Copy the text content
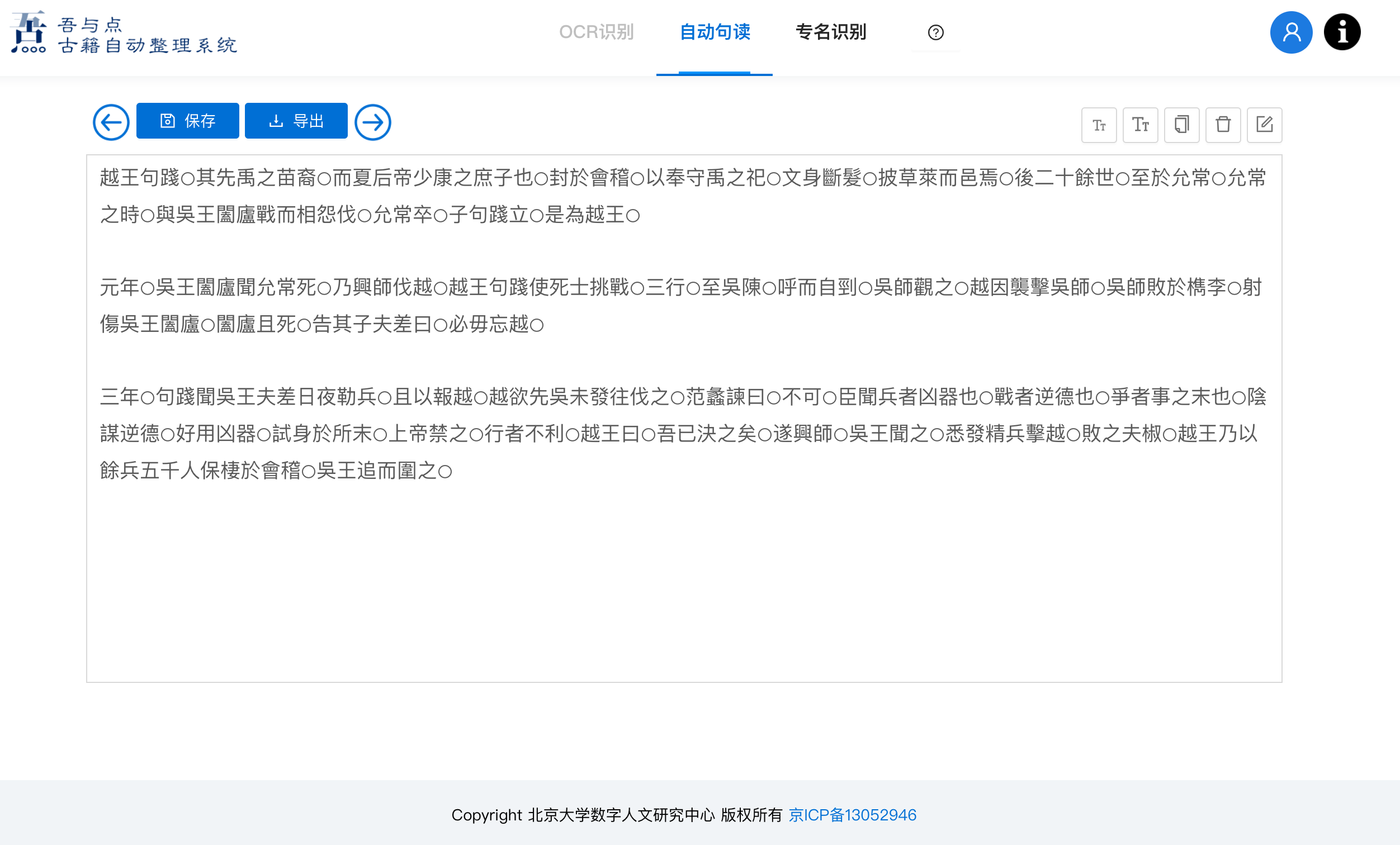 pos(1182,125)
